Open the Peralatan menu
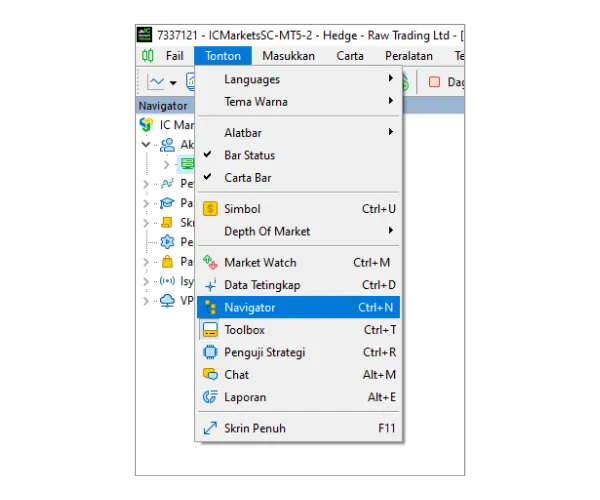 click(x=409, y=56)
